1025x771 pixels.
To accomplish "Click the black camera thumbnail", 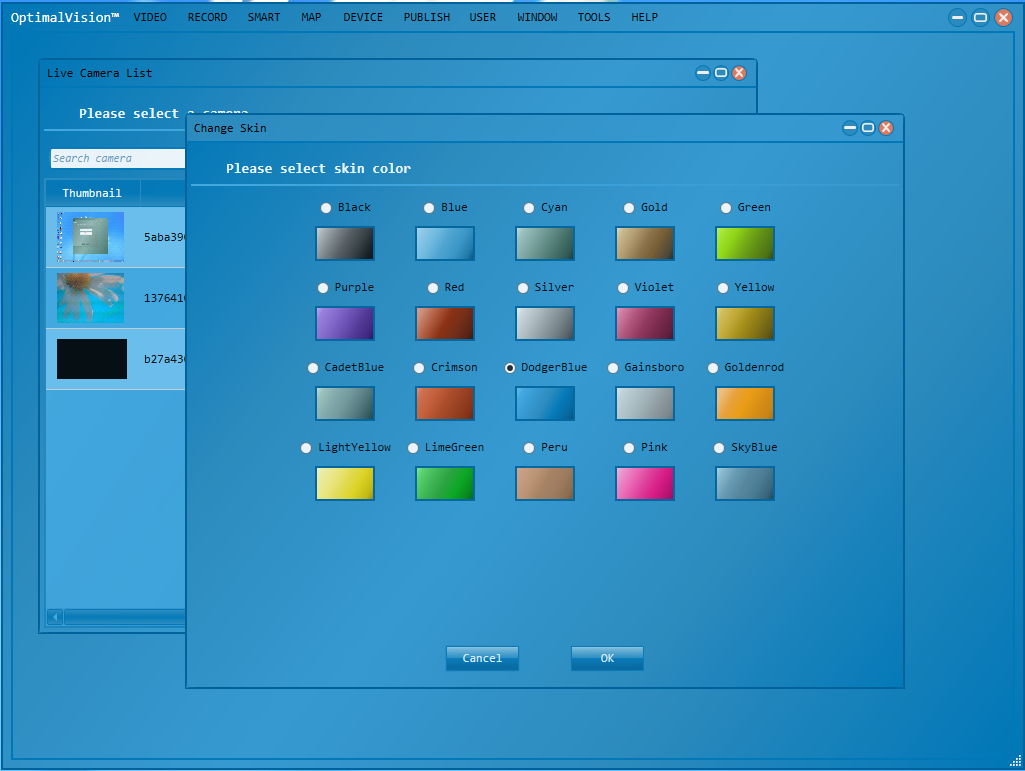I will (x=92, y=359).
